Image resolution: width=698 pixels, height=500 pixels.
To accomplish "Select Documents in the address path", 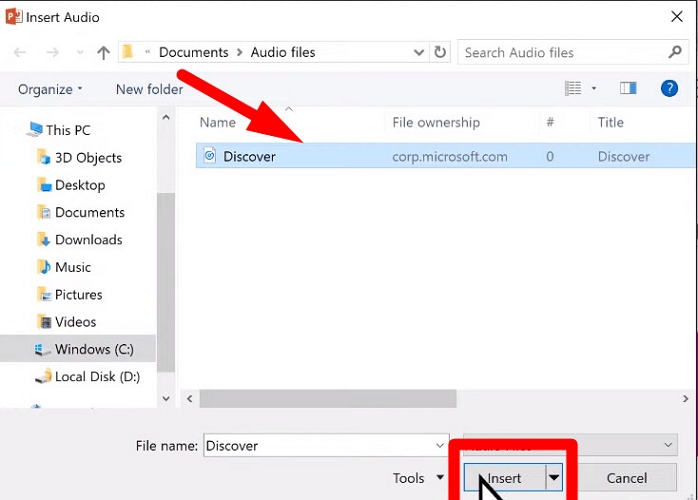I will pos(194,53).
